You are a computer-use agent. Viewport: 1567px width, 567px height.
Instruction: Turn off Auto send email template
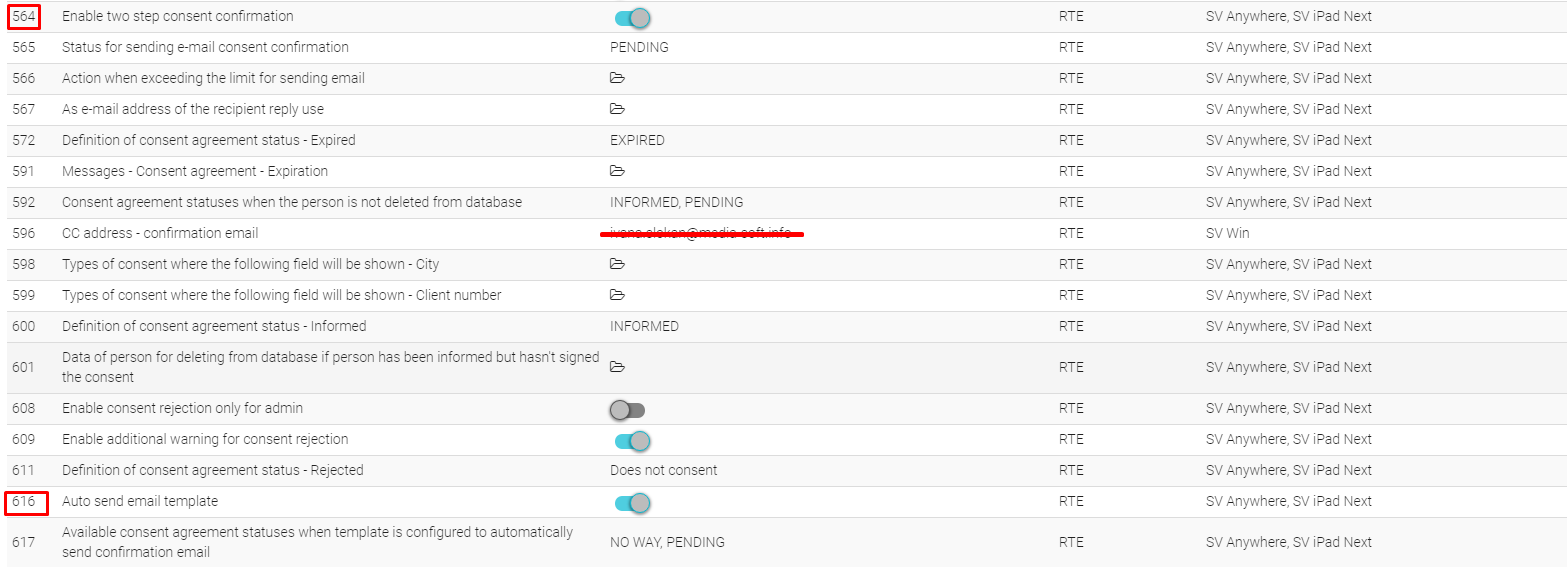point(632,502)
